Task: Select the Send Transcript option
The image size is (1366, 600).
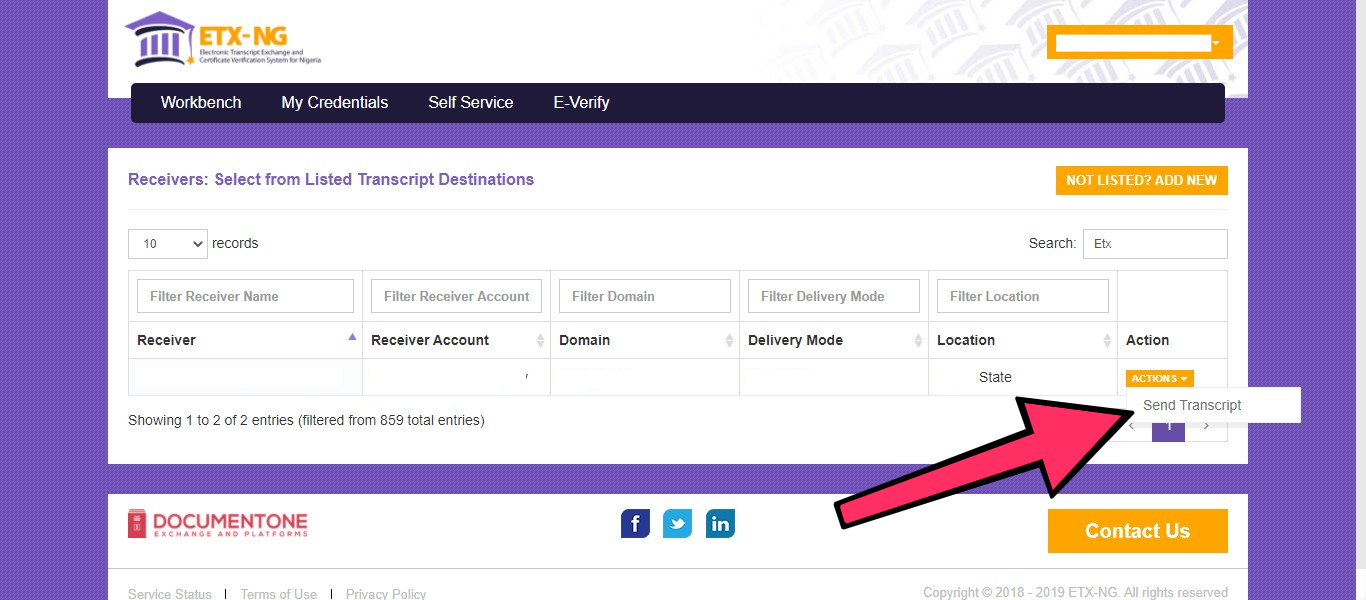Action: [1191, 405]
